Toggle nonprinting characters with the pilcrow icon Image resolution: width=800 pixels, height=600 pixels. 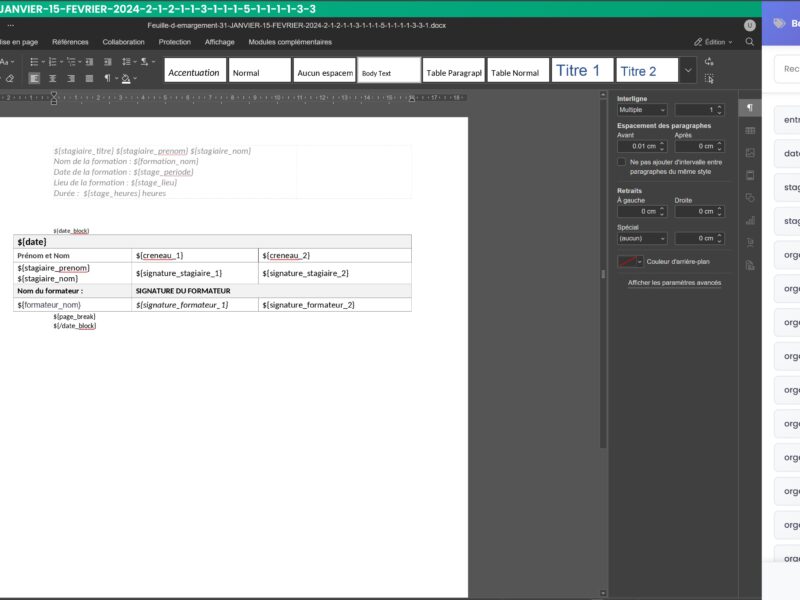tap(107, 77)
